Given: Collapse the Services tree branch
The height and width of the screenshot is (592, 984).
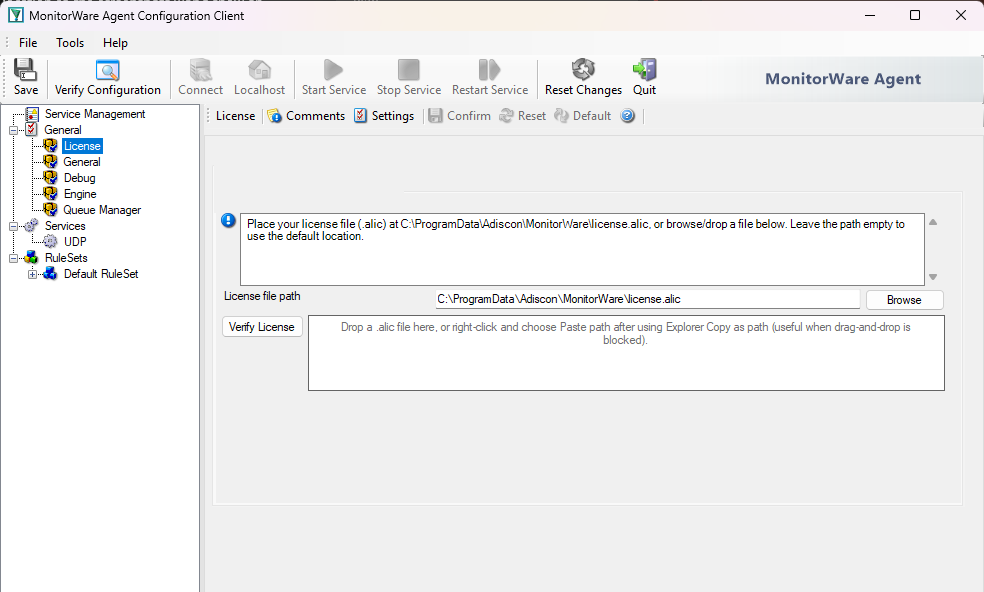Looking at the screenshot, I should [13, 226].
